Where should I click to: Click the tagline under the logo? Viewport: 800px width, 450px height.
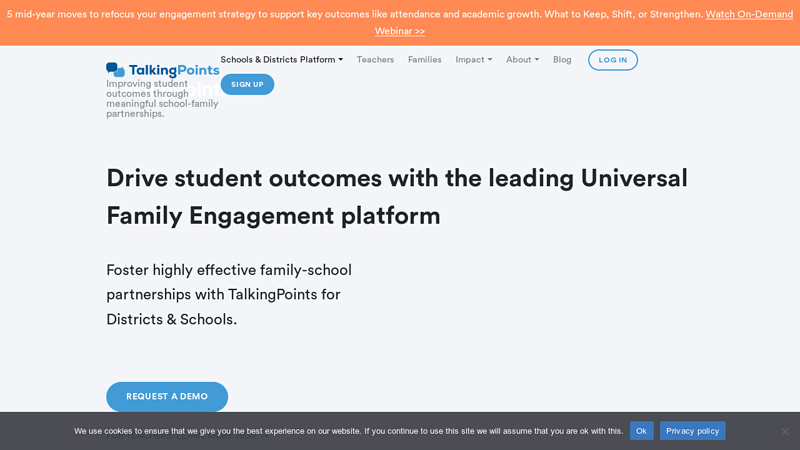pyautogui.click(x=162, y=98)
